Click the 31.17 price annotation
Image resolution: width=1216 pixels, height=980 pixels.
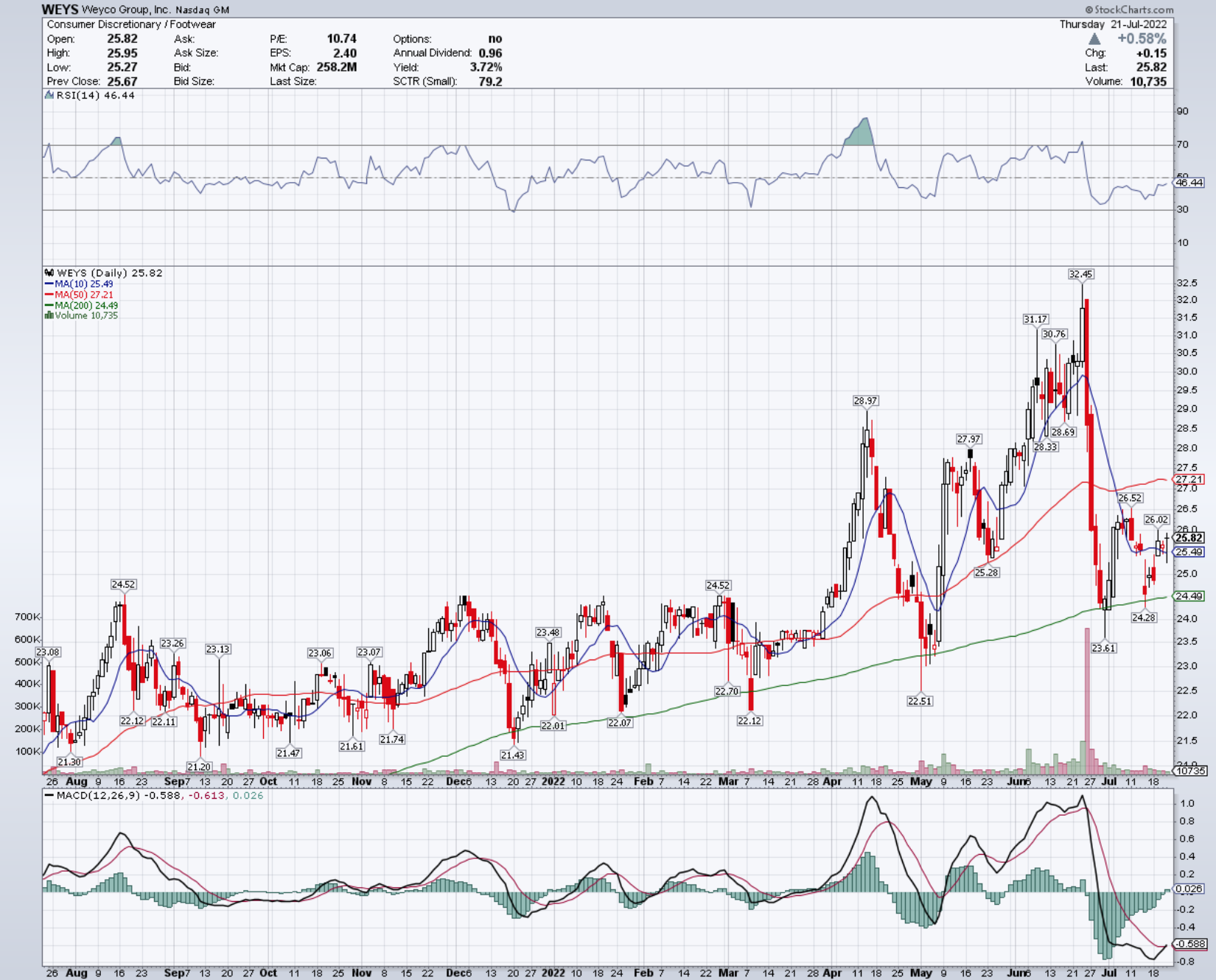[x=1035, y=319]
